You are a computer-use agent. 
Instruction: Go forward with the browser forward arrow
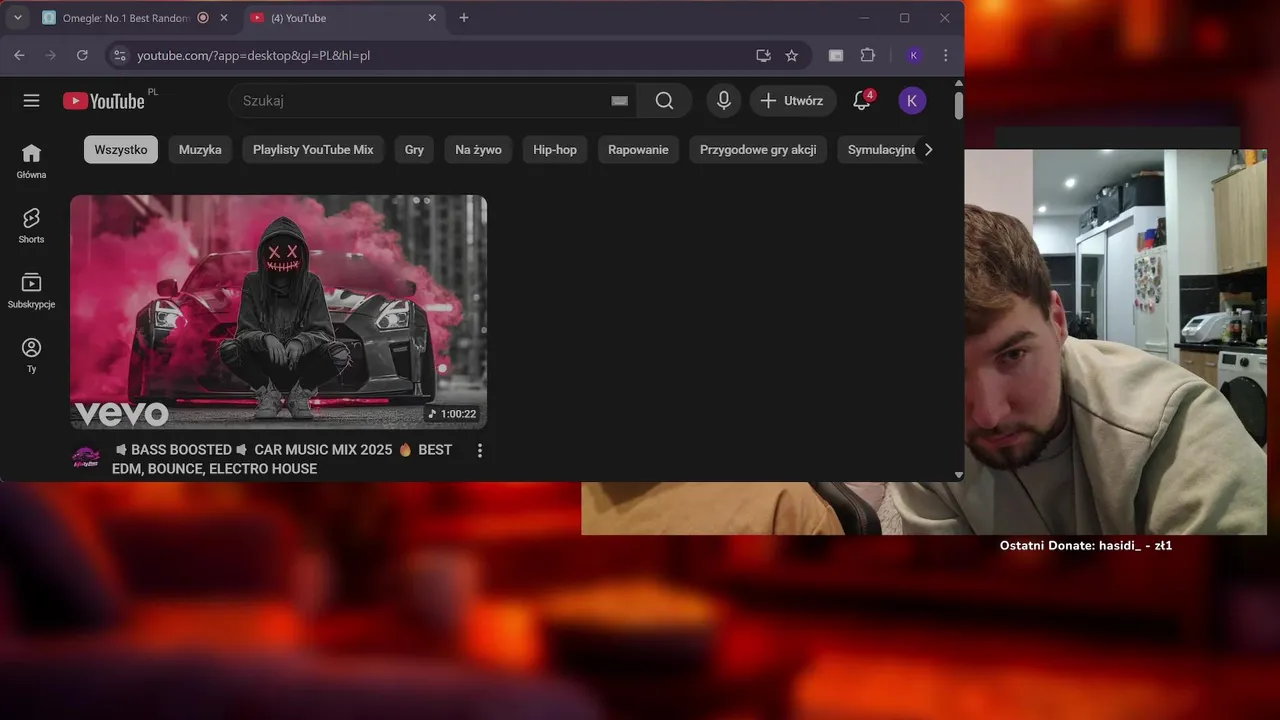(50, 56)
